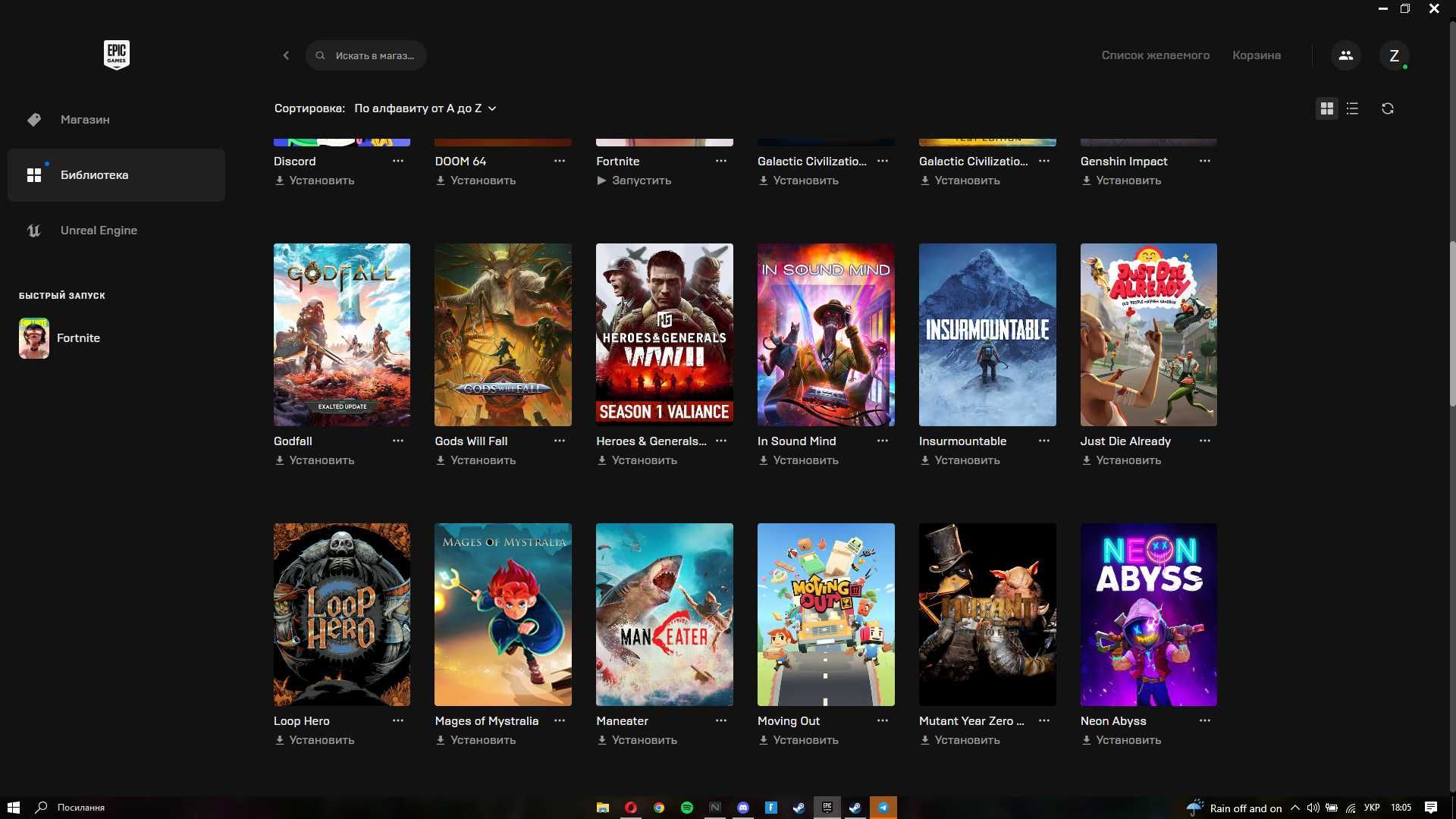Open Moving Out more options menu

coord(883,720)
